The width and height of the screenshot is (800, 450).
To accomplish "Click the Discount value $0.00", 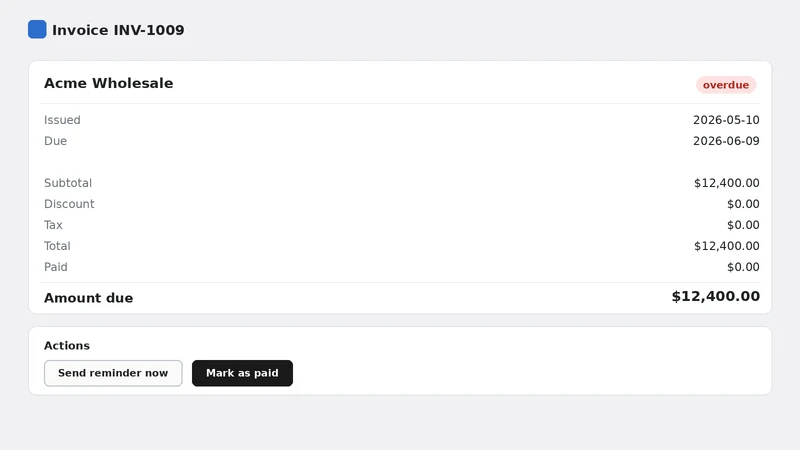I will (743, 204).
